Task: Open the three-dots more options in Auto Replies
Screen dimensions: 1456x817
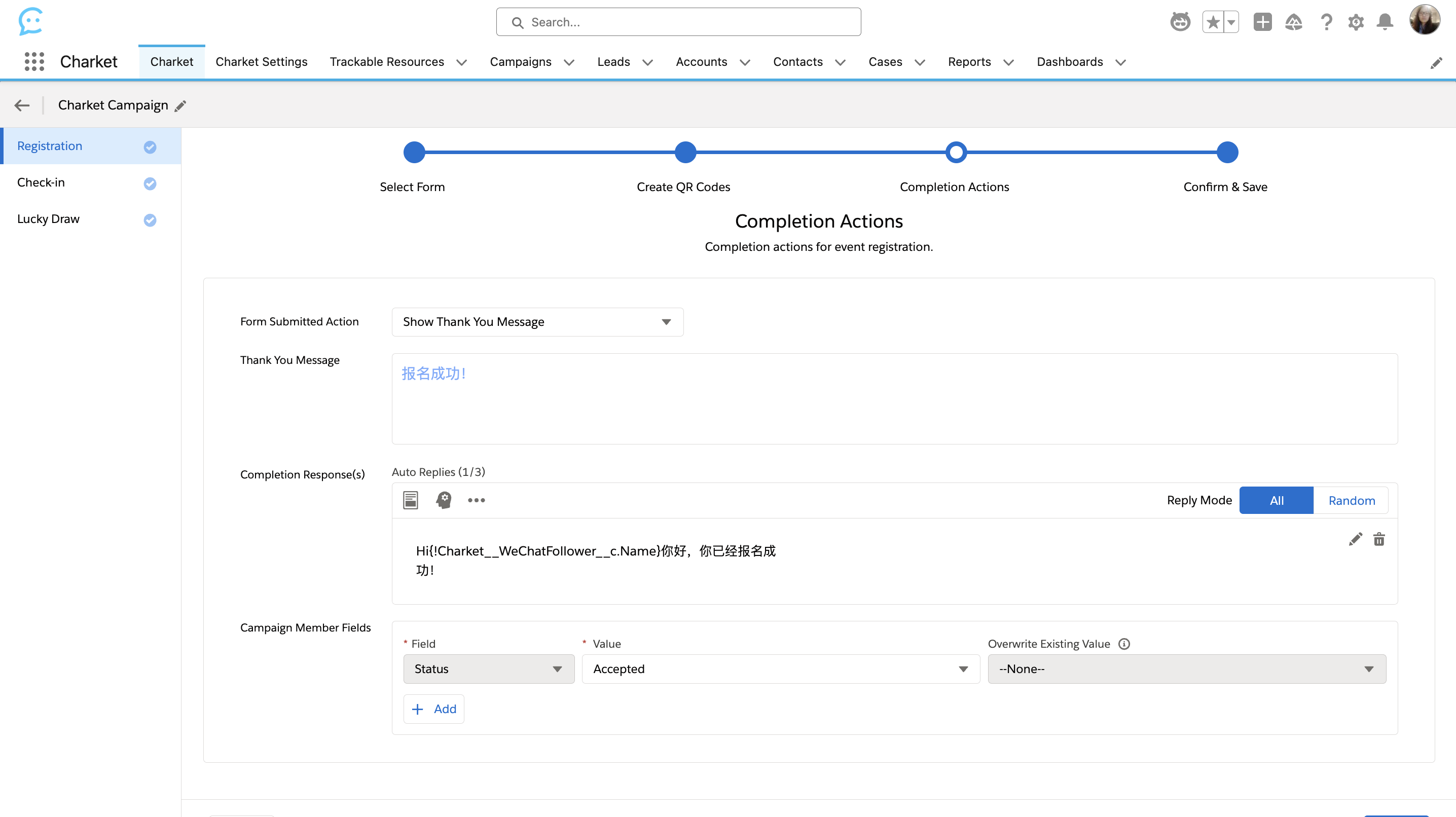Action: 476,500
